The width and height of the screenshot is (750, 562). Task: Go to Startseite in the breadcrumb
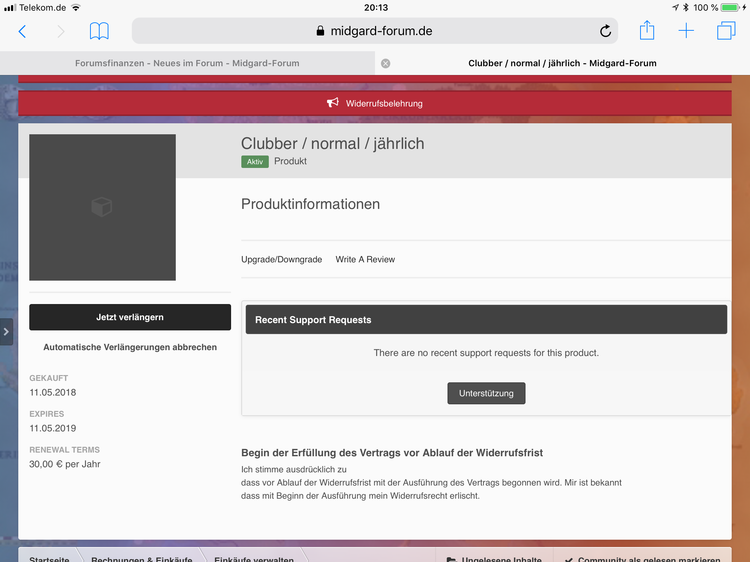[49, 558]
